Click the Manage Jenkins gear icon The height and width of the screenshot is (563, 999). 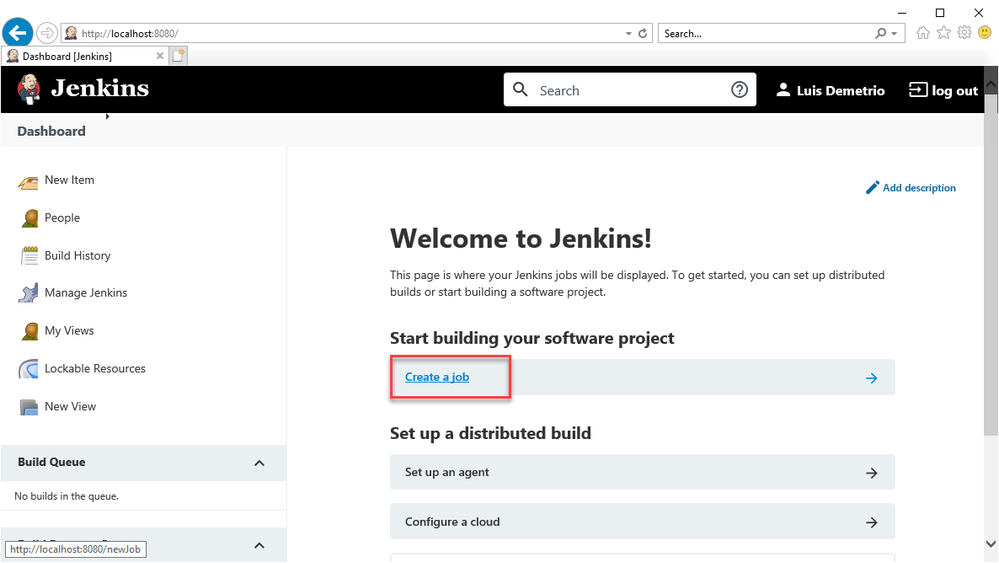[29, 294]
